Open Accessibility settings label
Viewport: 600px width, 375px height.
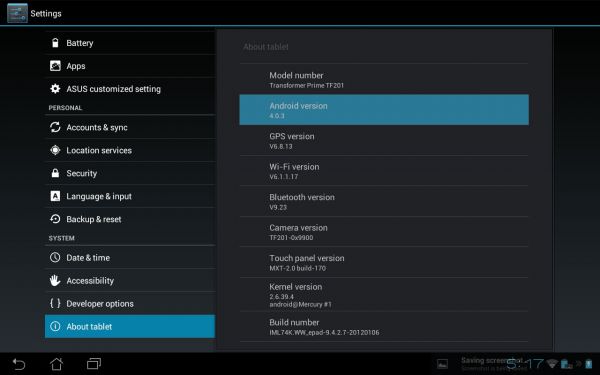90,281
